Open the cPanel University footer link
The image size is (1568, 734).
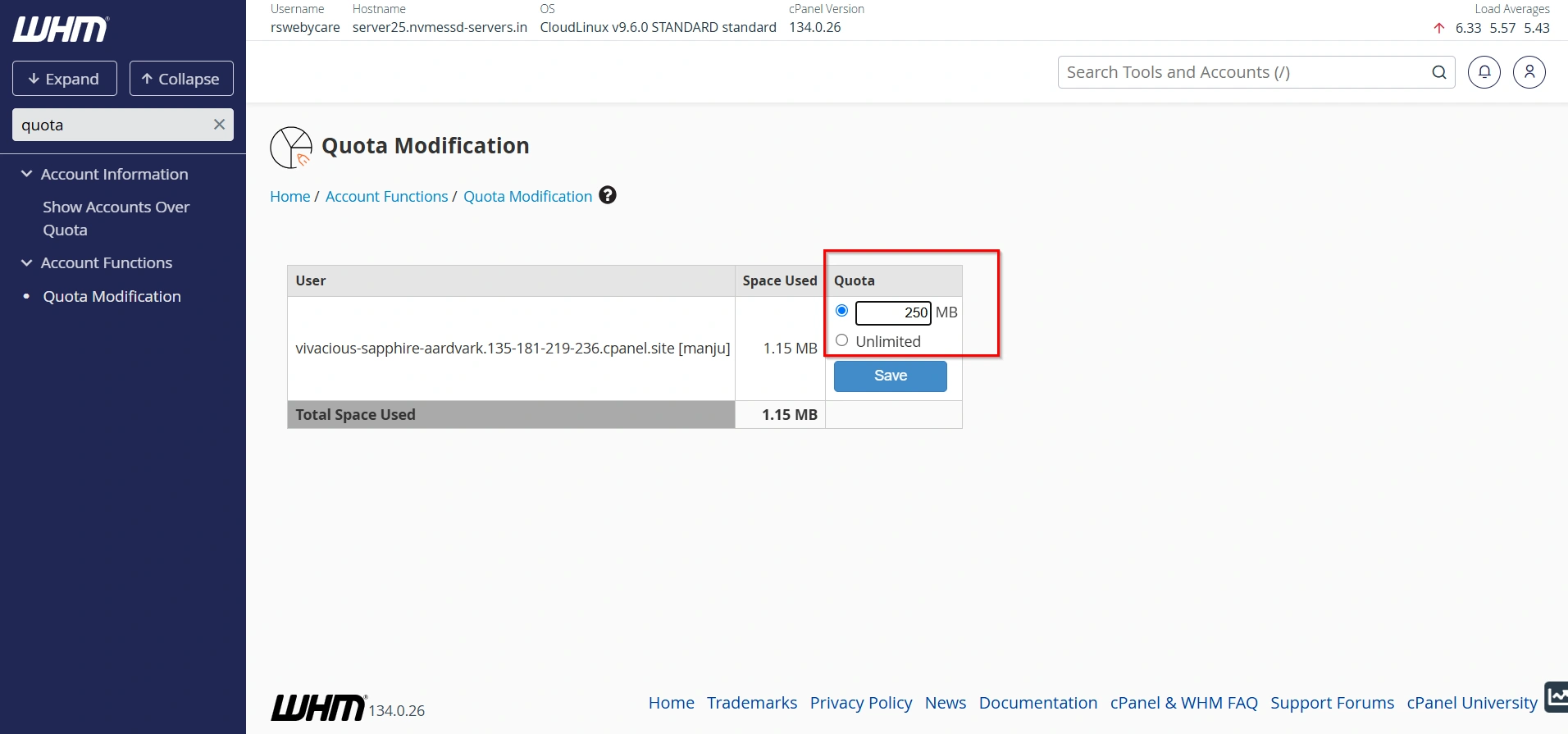click(1472, 703)
